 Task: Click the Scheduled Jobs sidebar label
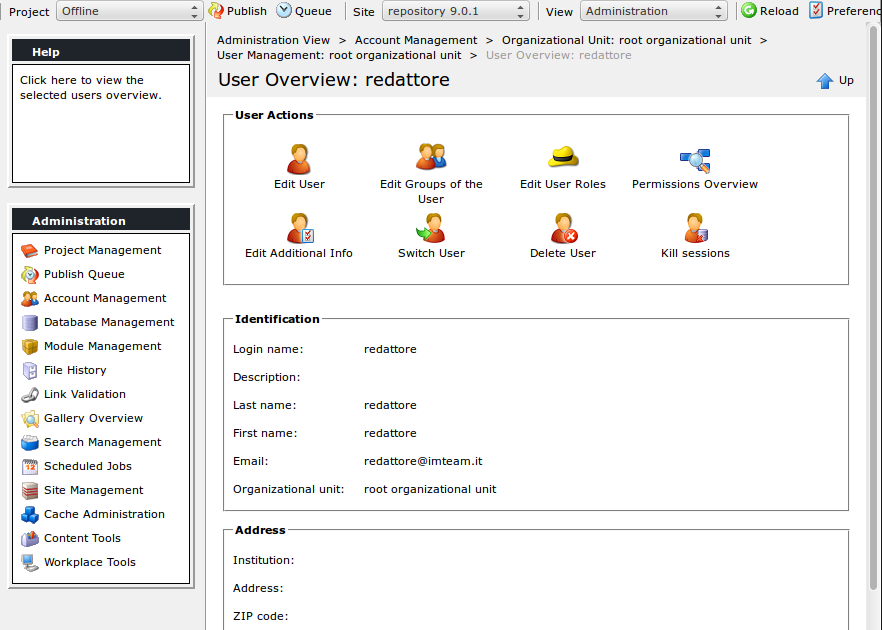click(x=88, y=466)
